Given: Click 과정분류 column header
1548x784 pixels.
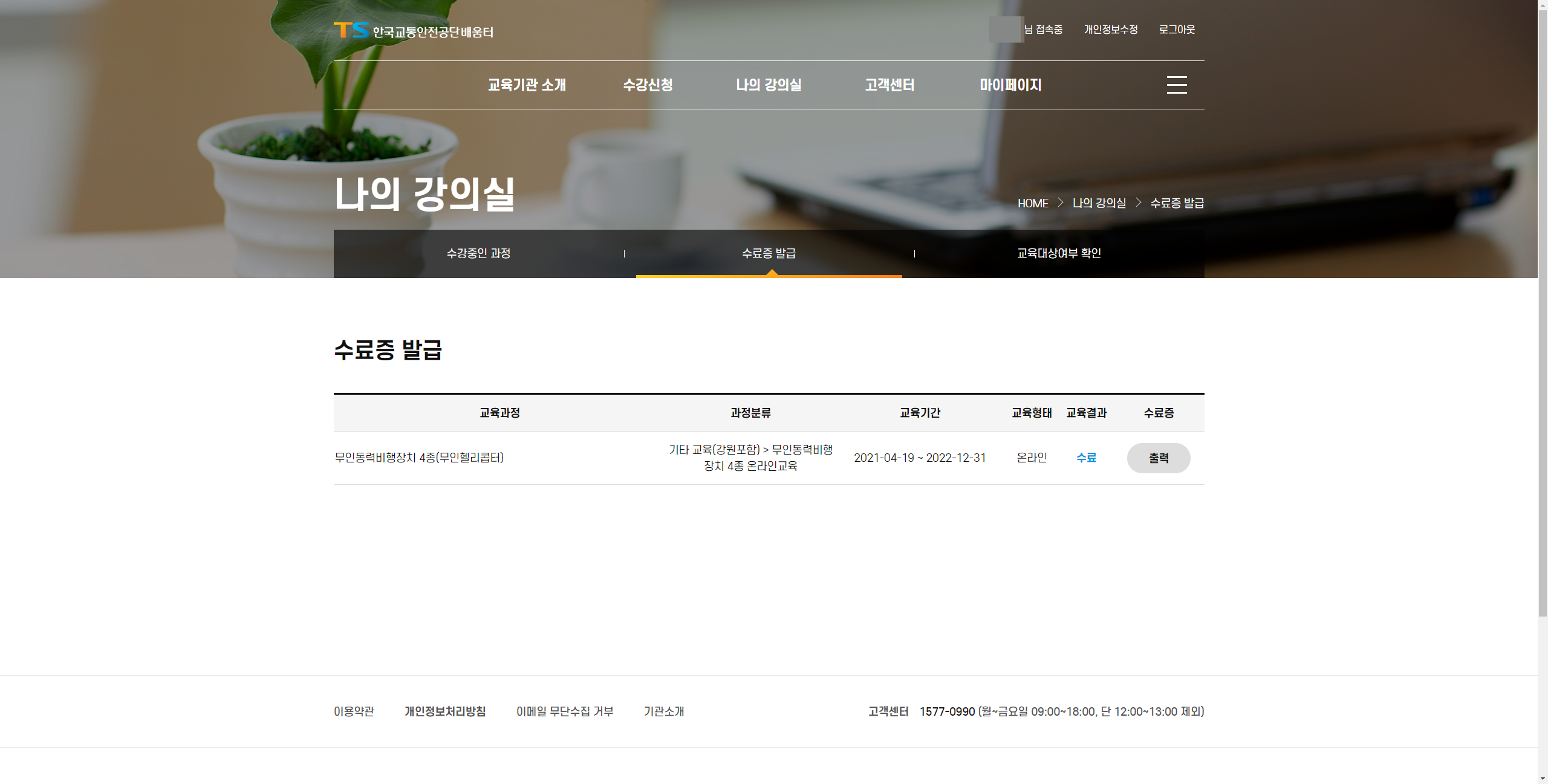Looking at the screenshot, I should coord(750,413).
